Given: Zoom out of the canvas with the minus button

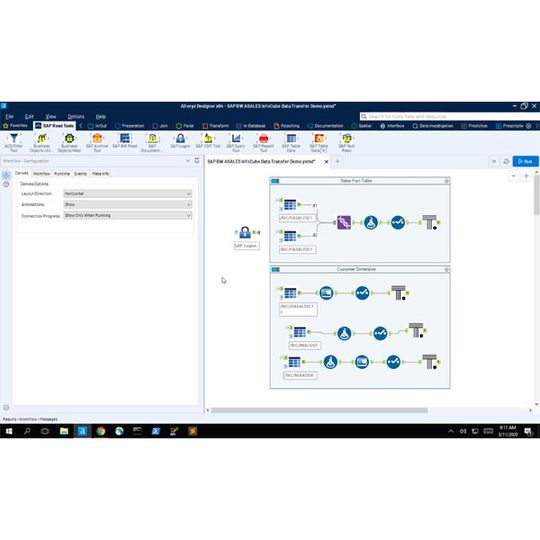Looking at the screenshot, I should pyautogui.click(x=513, y=176).
